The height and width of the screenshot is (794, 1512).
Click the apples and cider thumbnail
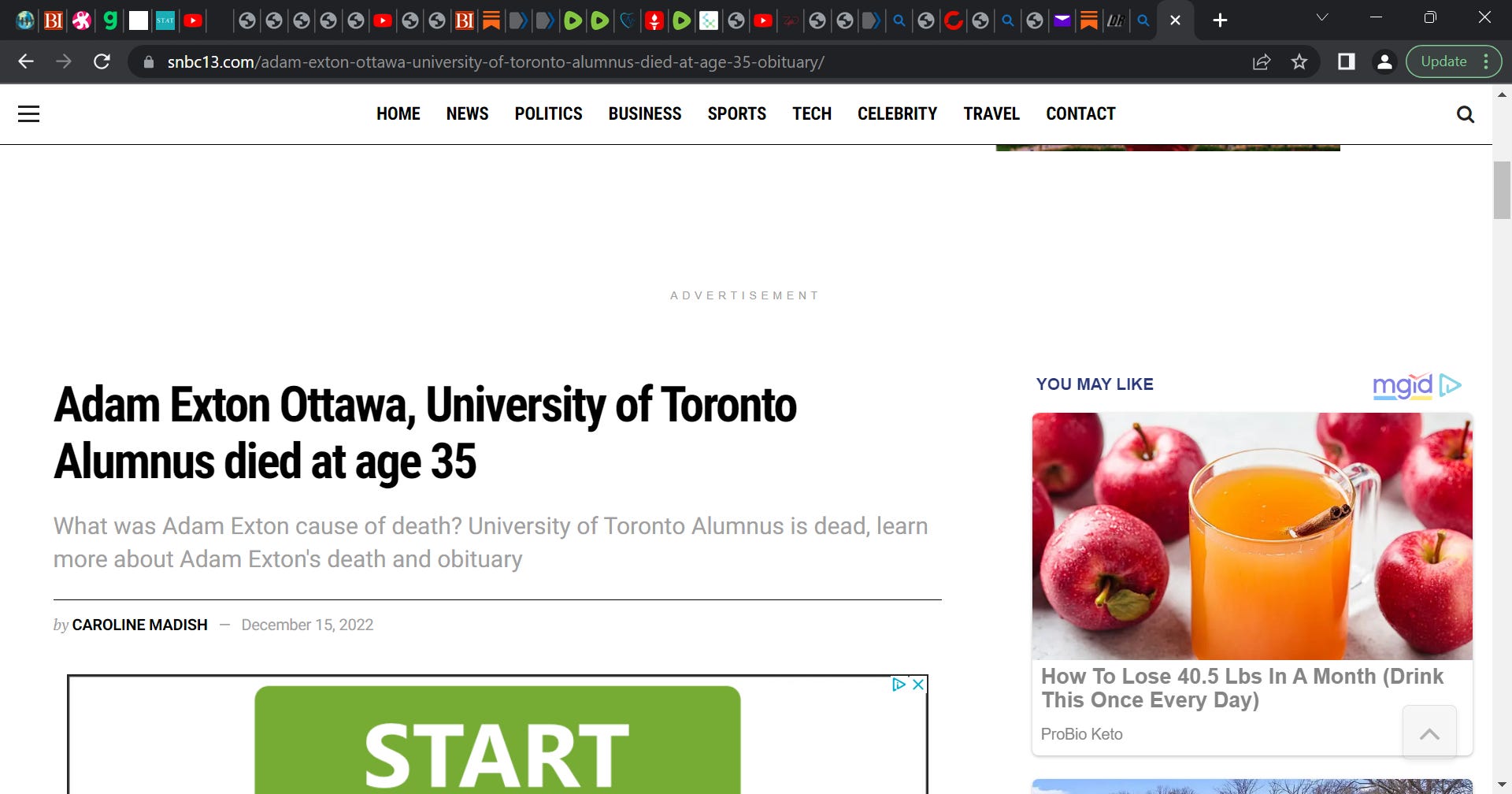pyautogui.click(x=1252, y=536)
